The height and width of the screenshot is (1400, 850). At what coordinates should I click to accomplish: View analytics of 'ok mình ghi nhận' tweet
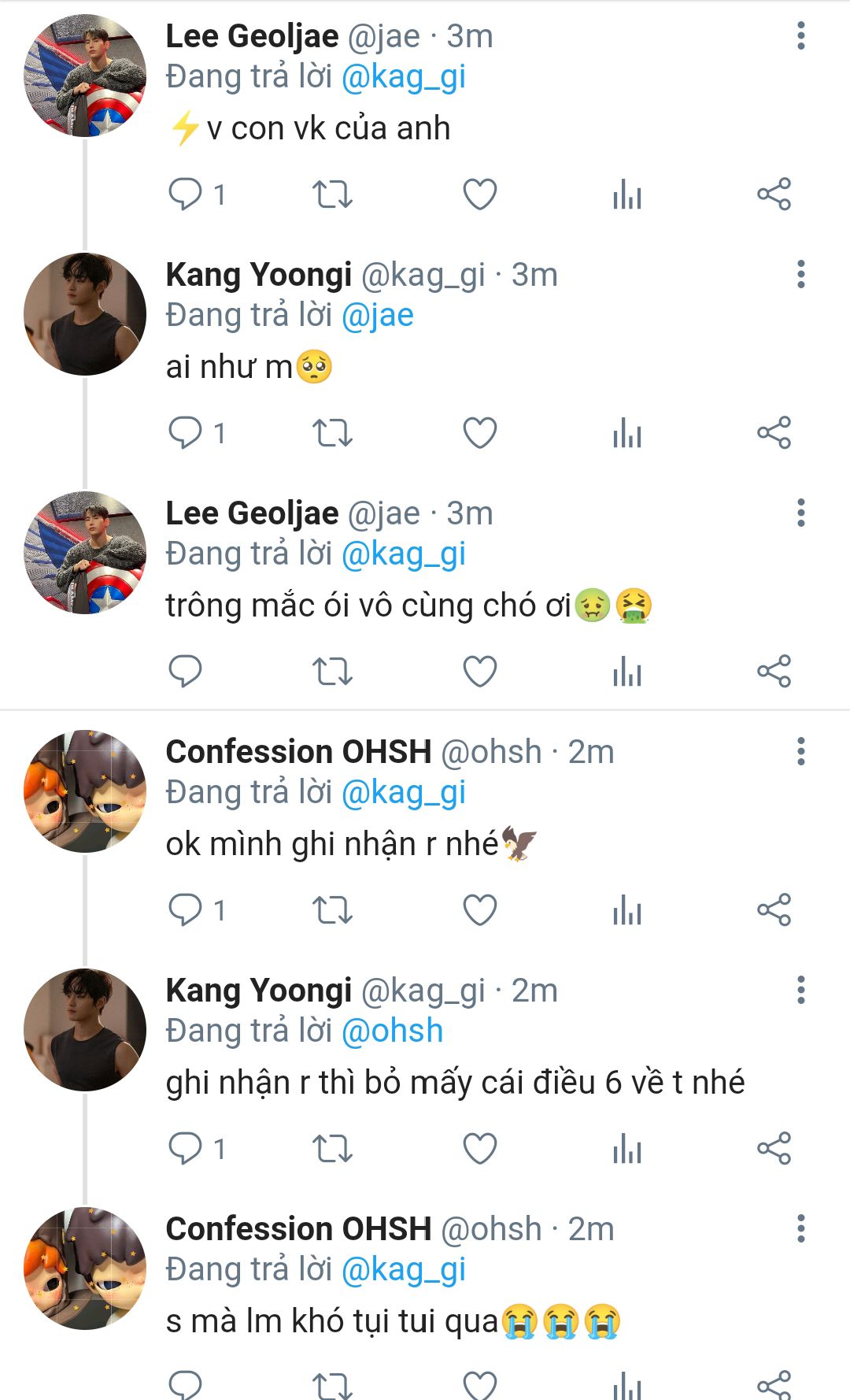point(627,910)
